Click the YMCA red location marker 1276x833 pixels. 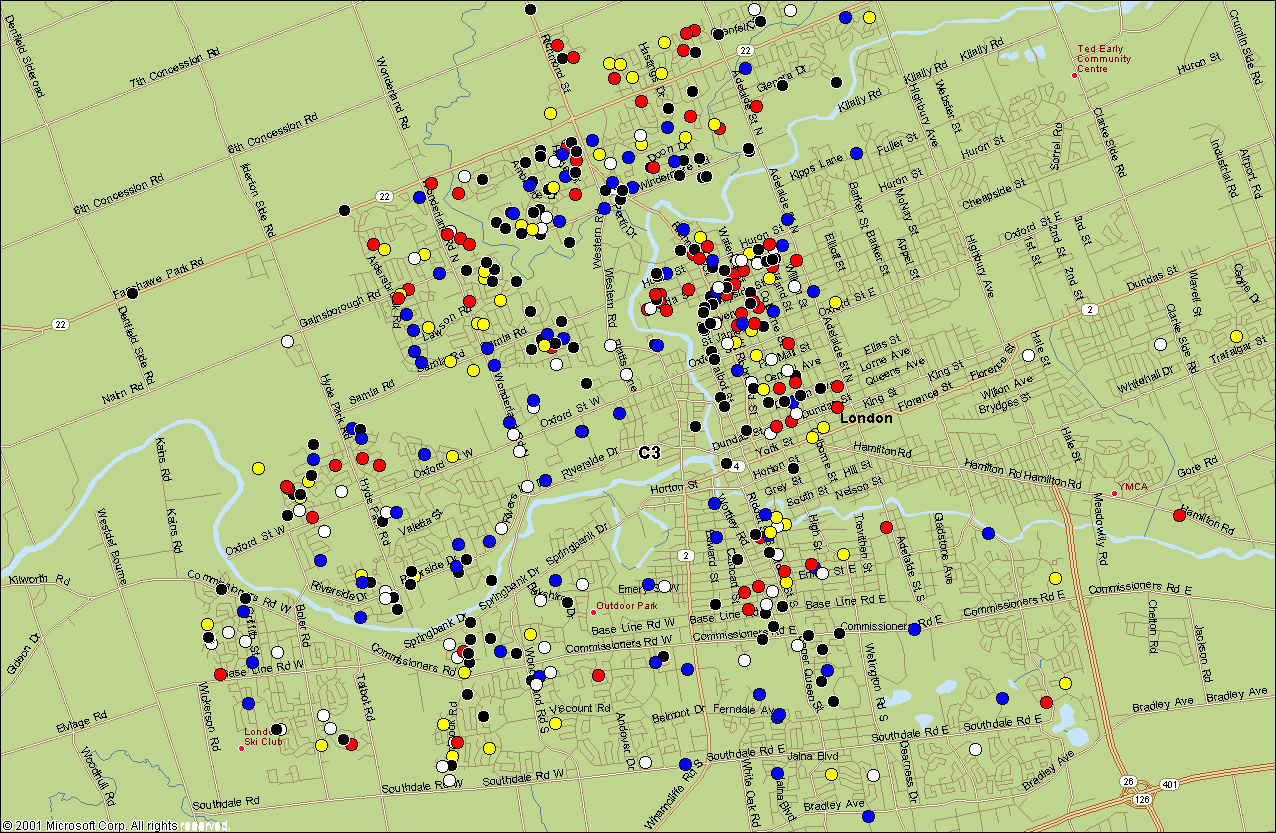point(1114,493)
